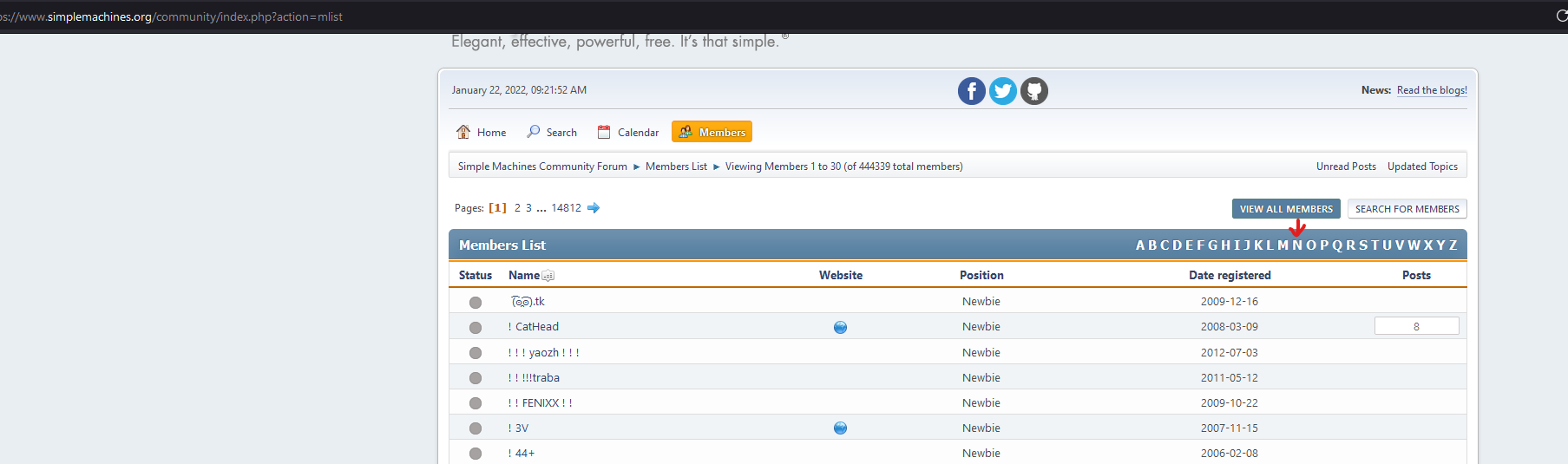Sort by Date registered column header
1568x464 pixels.
coord(1230,275)
